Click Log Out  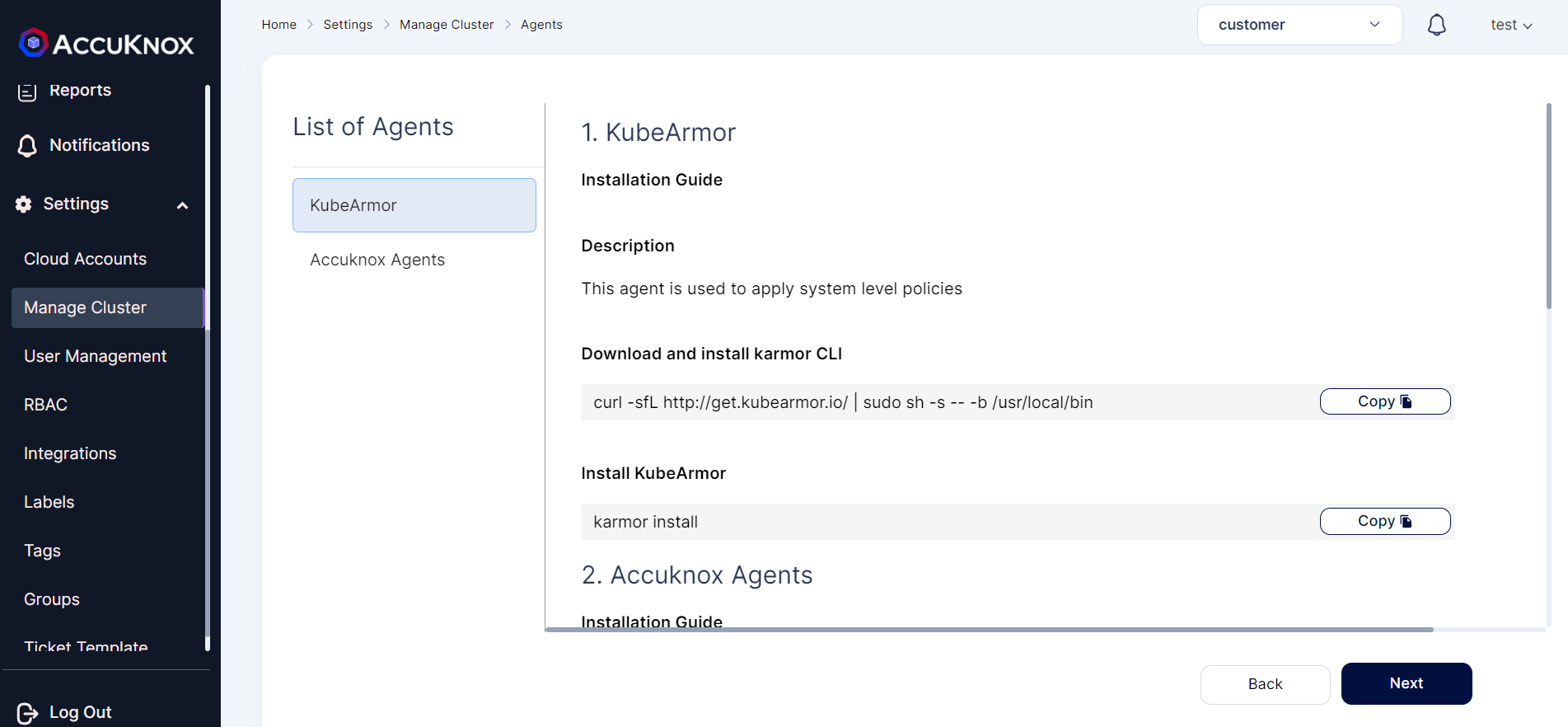click(x=80, y=712)
